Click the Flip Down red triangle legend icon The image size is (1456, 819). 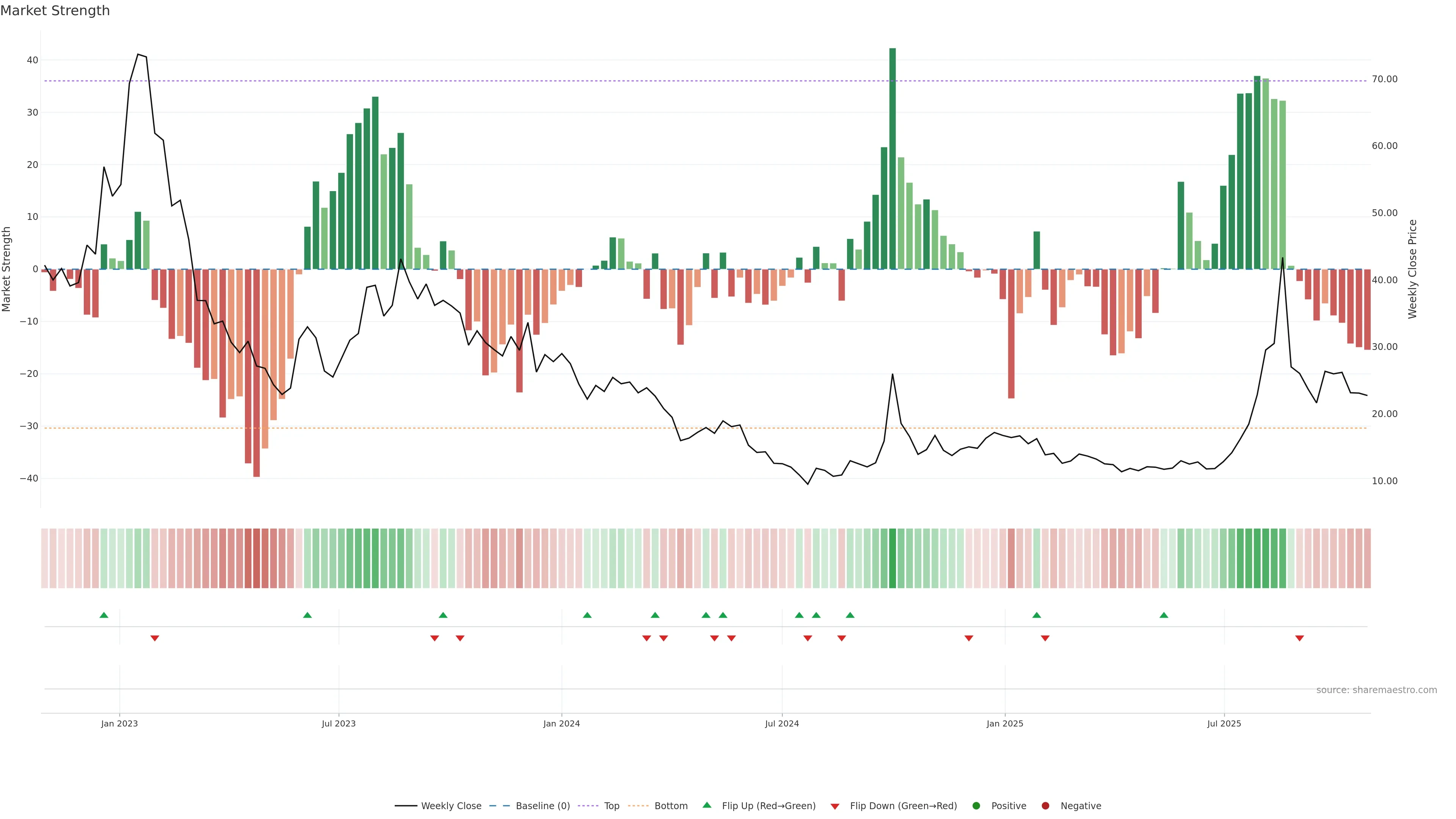[x=835, y=806]
